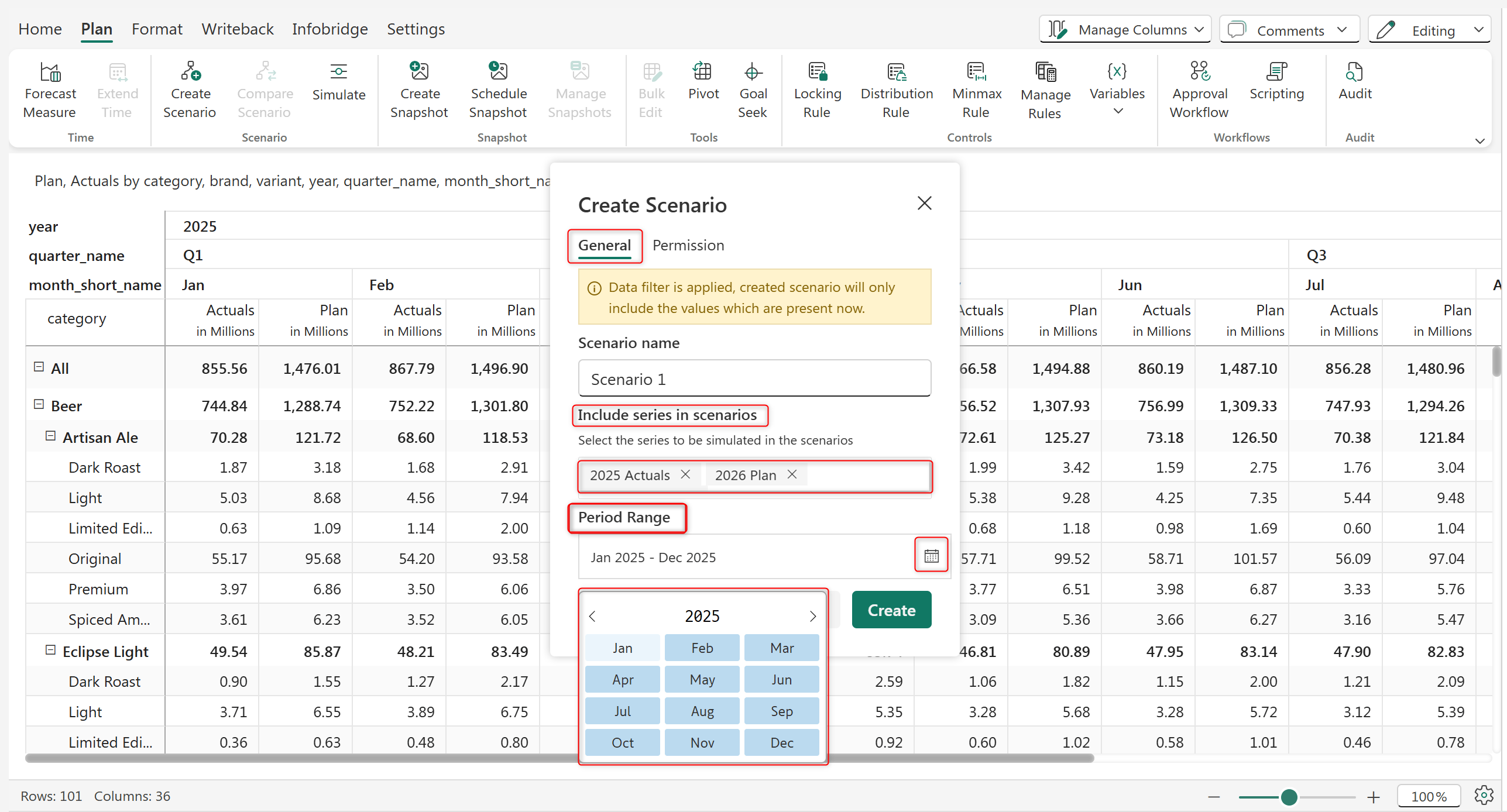Expand the Variables dropdown
This screenshot has width=1507, height=812.
pyautogui.click(x=1117, y=111)
